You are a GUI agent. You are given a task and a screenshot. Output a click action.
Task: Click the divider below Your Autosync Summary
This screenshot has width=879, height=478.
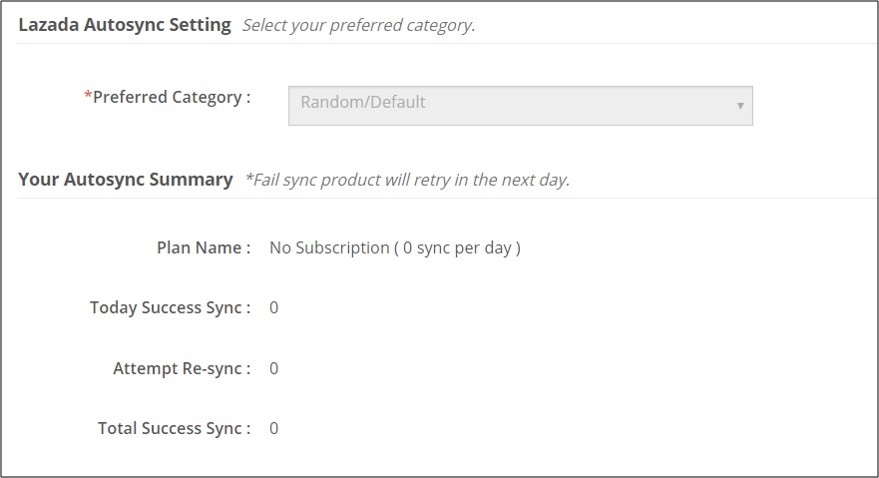pos(440,198)
